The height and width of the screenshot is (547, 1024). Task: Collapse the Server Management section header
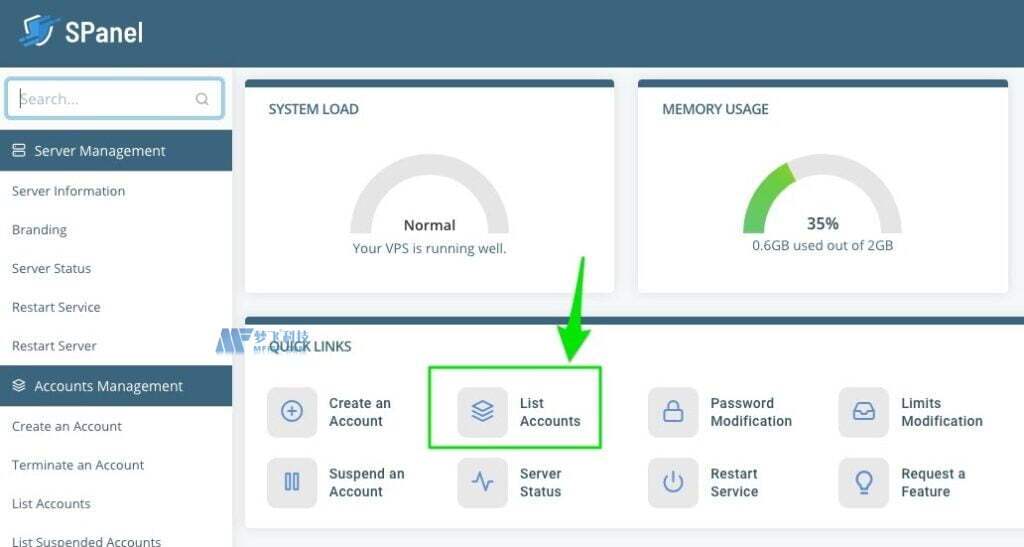point(116,151)
